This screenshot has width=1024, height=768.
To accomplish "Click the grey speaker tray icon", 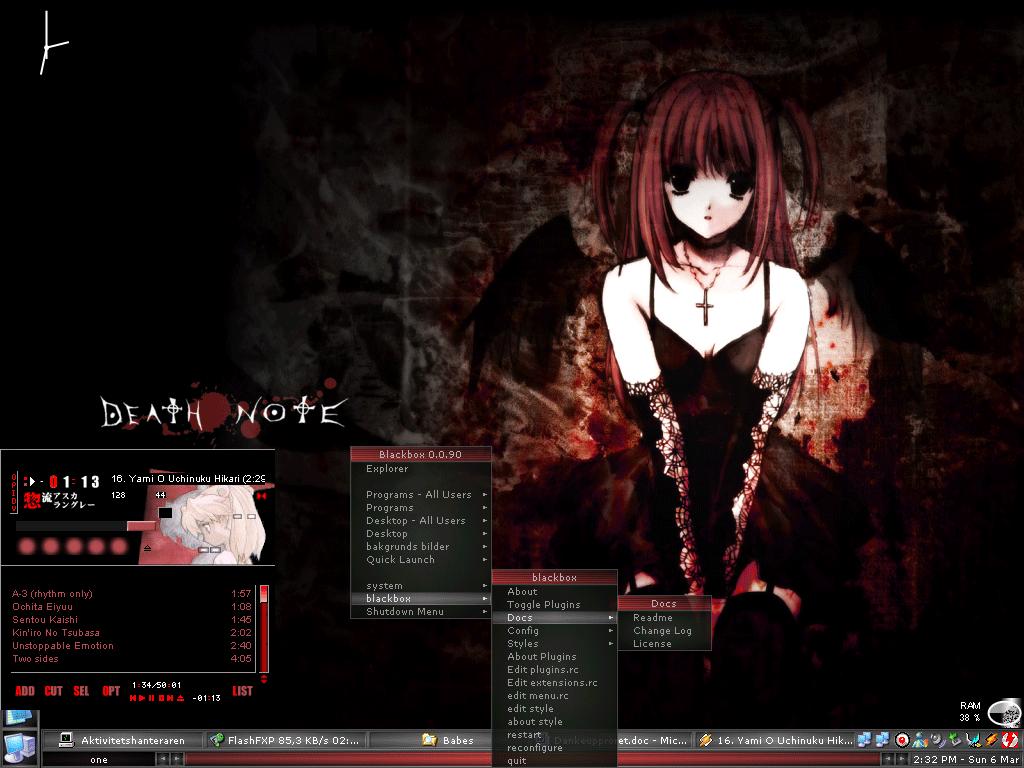I will [937, 740].
